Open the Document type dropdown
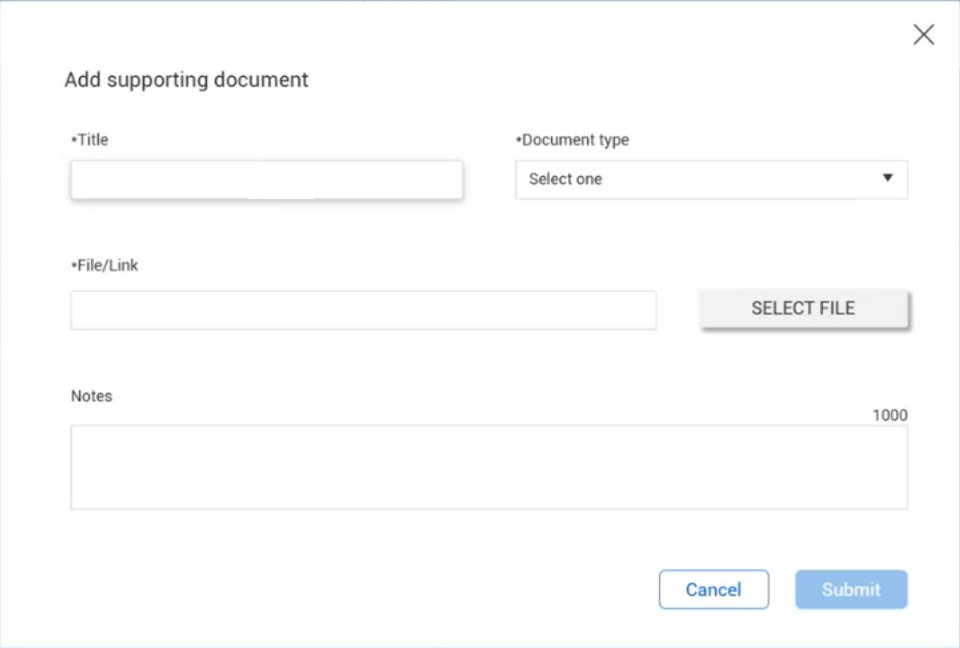Screen dimensions: 960x648 tap(710, 180)
